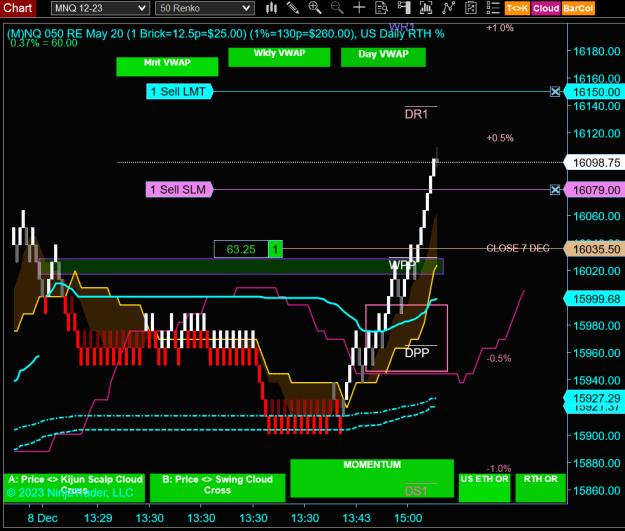Screen dimensions: 625x531
Task: Open the properties list icon
Action: click(x=493, y=8)
